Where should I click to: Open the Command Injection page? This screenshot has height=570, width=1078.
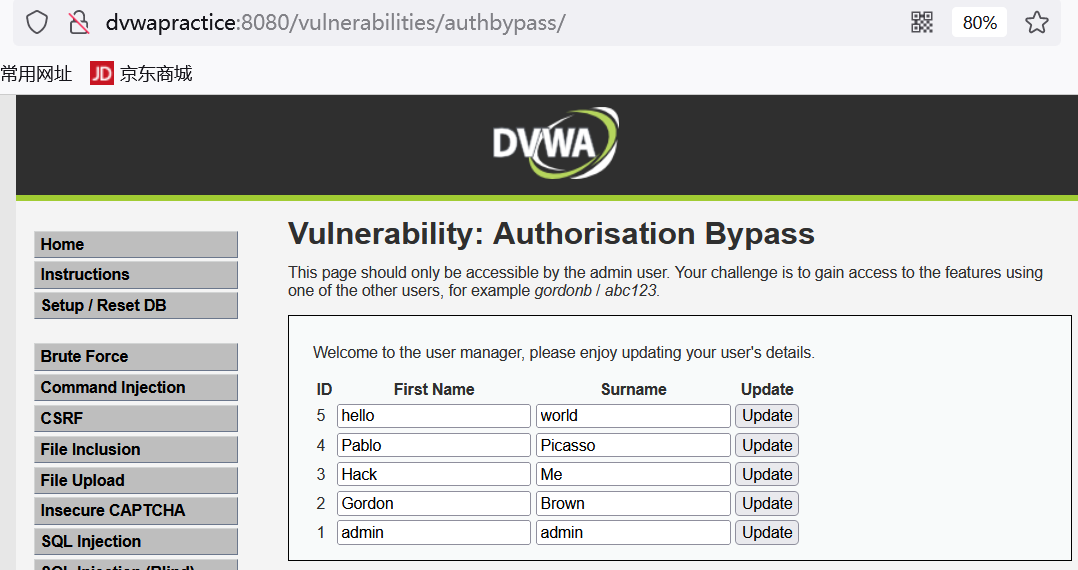click(x=136, y=387)
